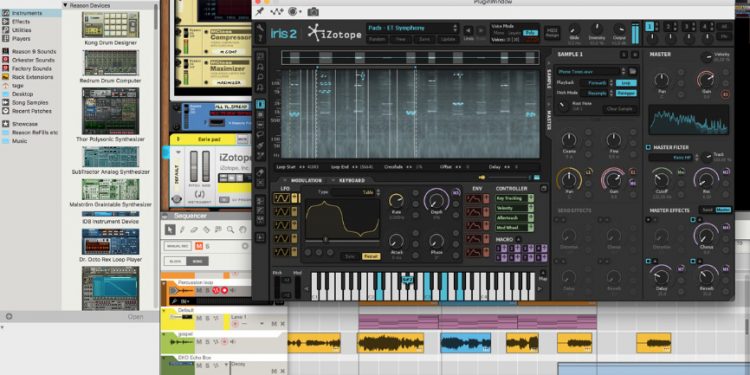Adjust the master Gain knob
The width and height of the screenshot is (750, 375).
pyautogui.click(x=706, y=79)
